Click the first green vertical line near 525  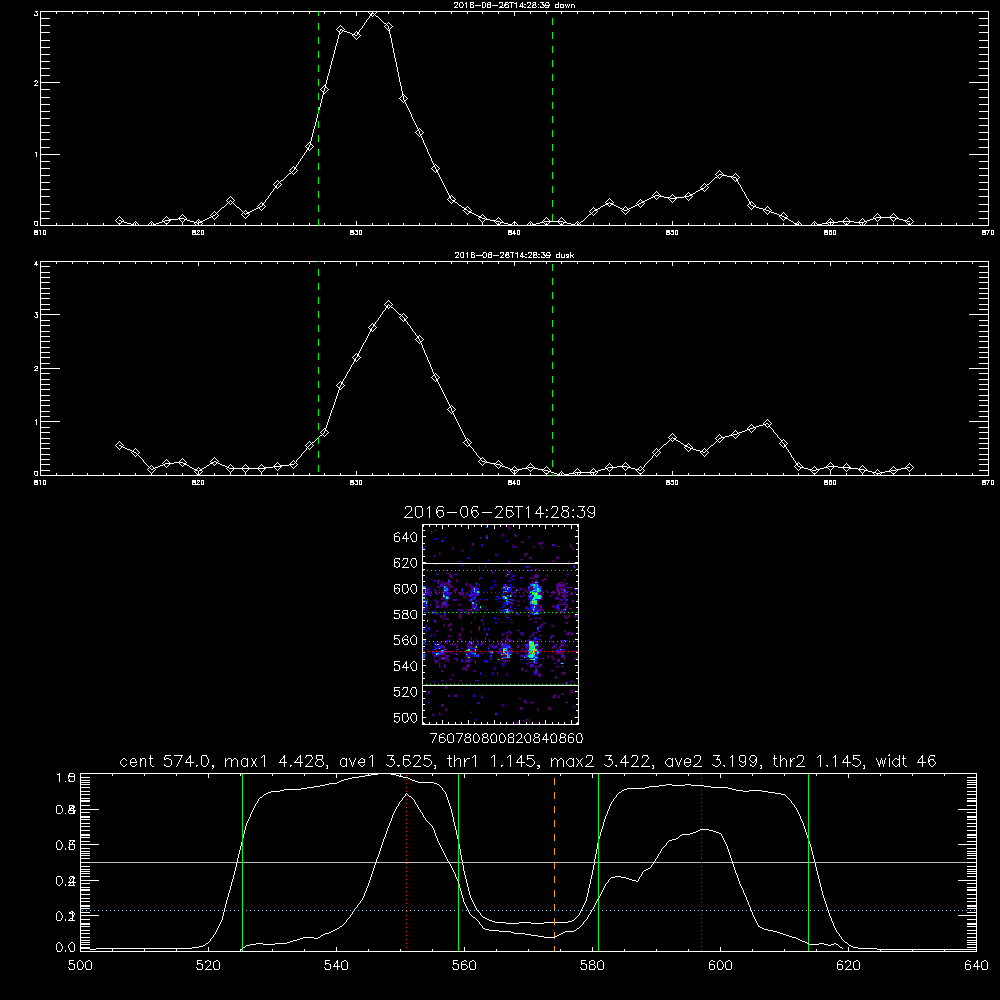(242, 862)
